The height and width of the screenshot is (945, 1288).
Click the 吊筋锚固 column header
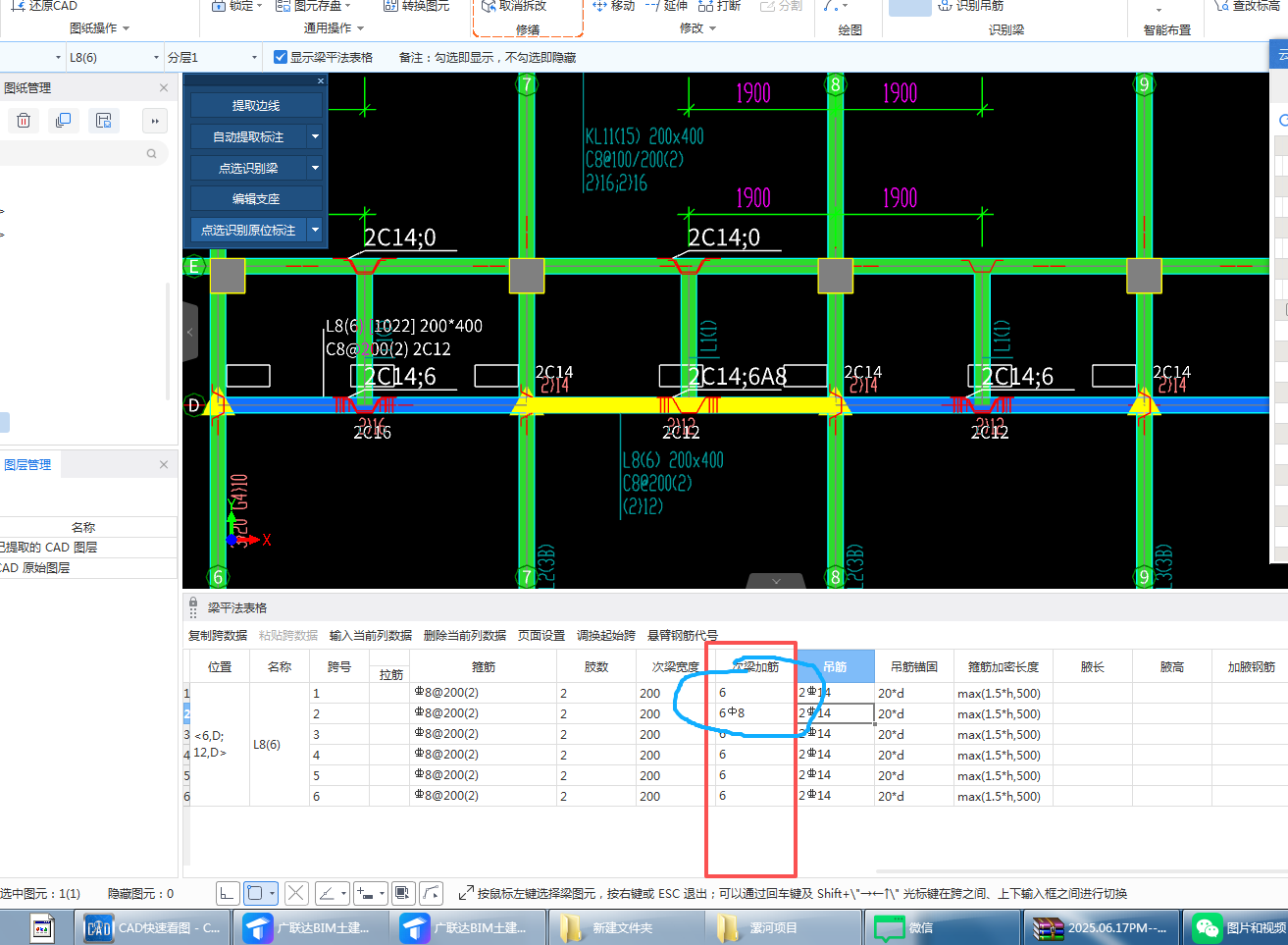(x=914, y=666)
